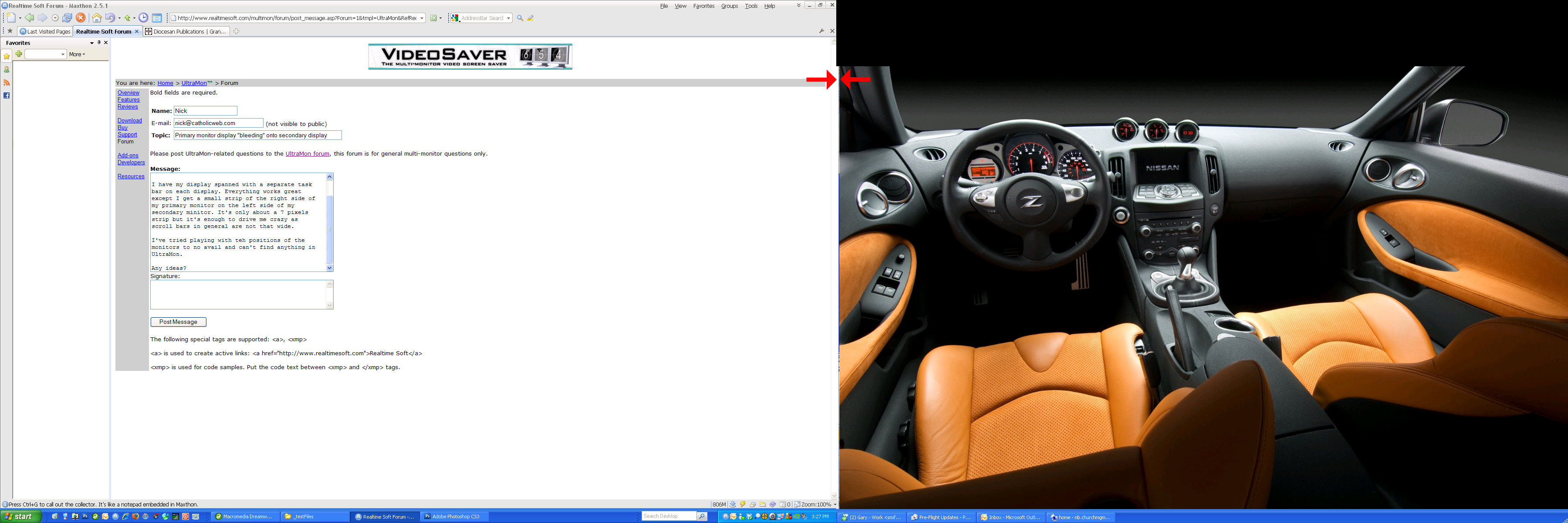Open Inbox - Microsoft Outlook taskbar button
The height and width of the screenshot is (523, 1568).
[1010, 517]
